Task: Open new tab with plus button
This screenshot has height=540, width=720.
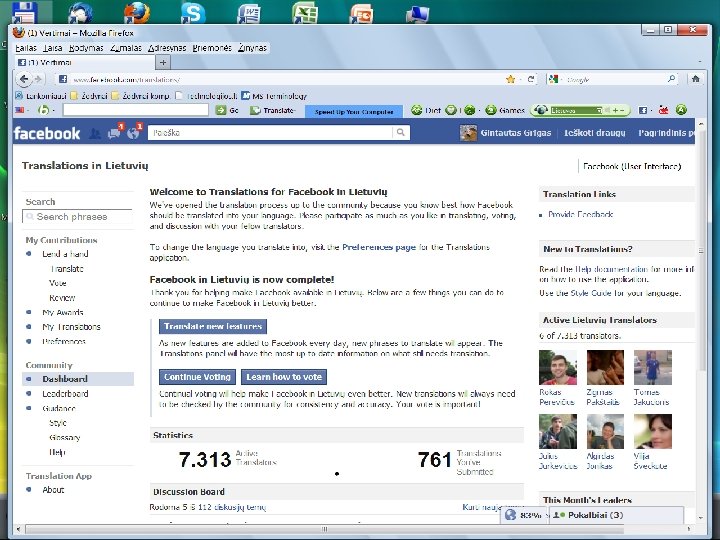Action: (x=163, y=62)
